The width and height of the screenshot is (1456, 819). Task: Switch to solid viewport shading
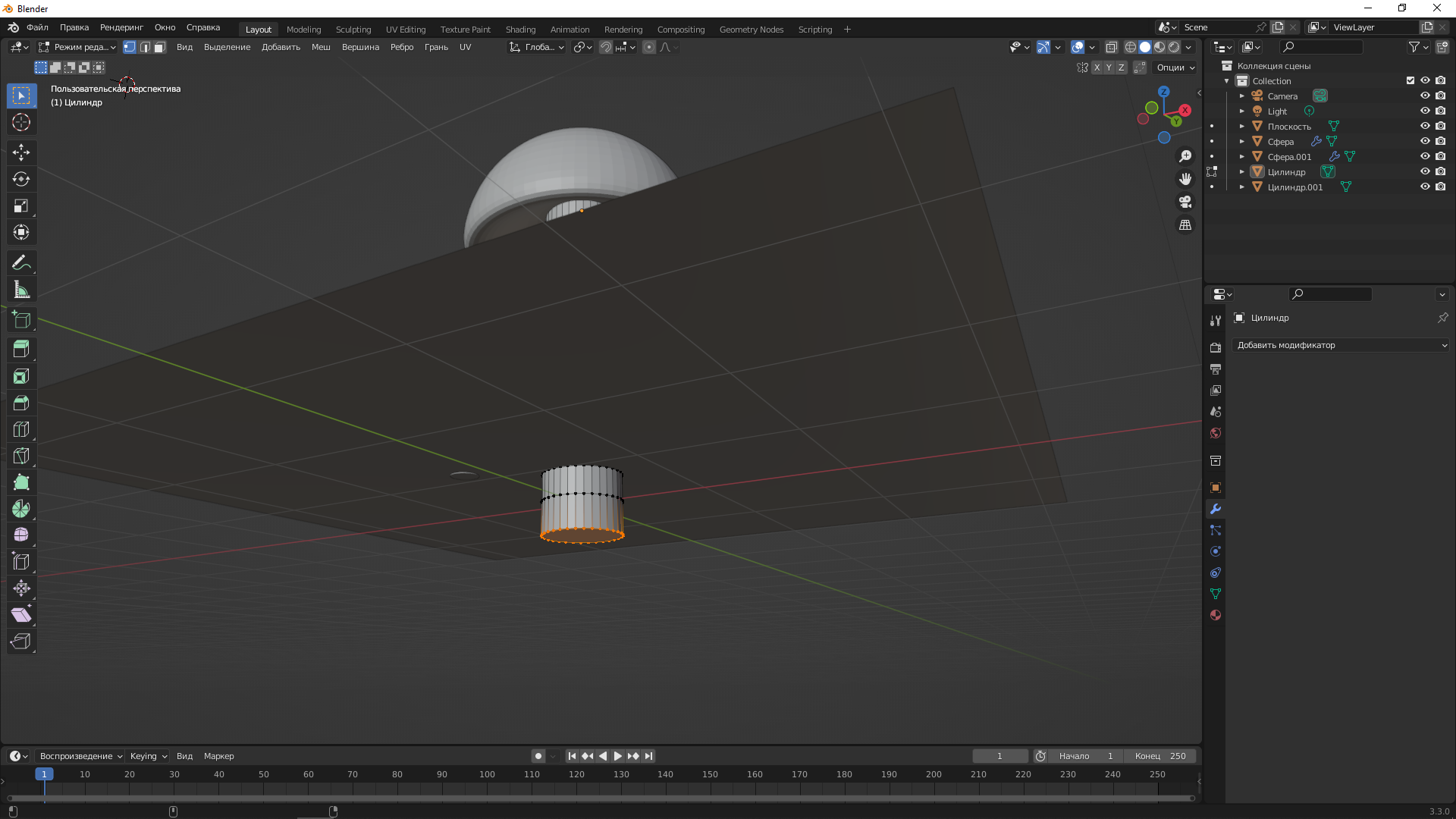tap(1145, 47)
